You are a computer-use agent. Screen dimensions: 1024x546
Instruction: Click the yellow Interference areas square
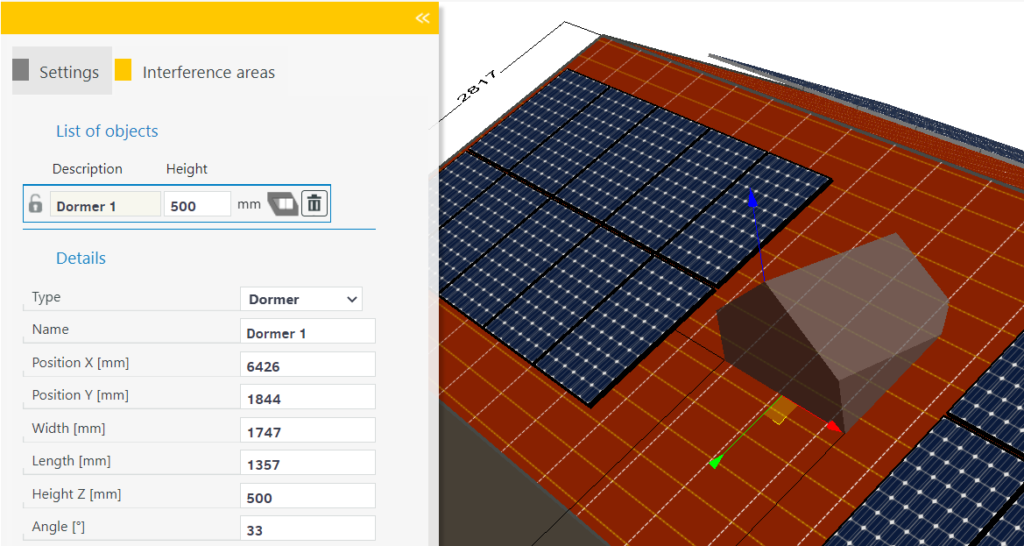coord(123,70)
